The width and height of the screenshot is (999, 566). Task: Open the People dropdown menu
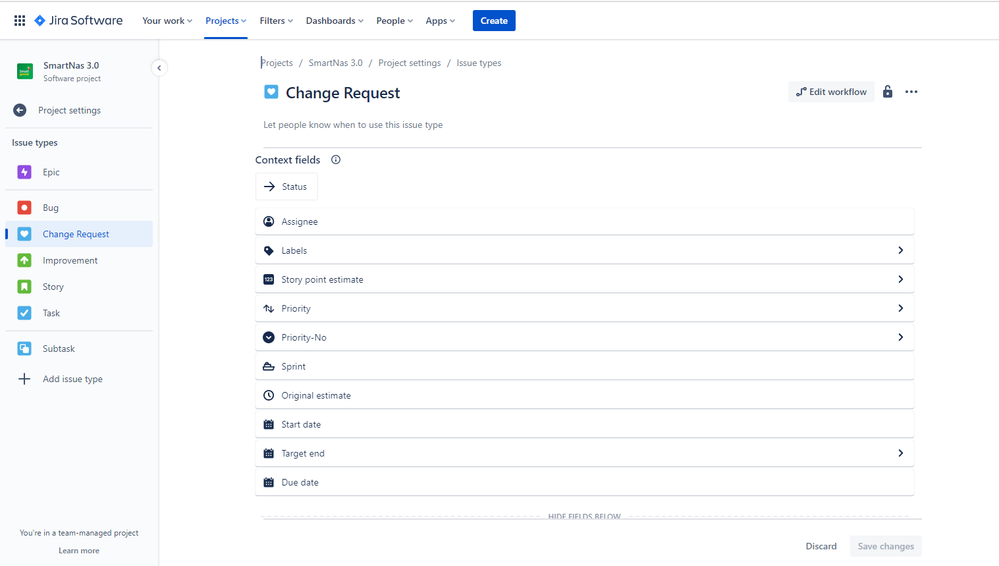(x=394, y=20)
